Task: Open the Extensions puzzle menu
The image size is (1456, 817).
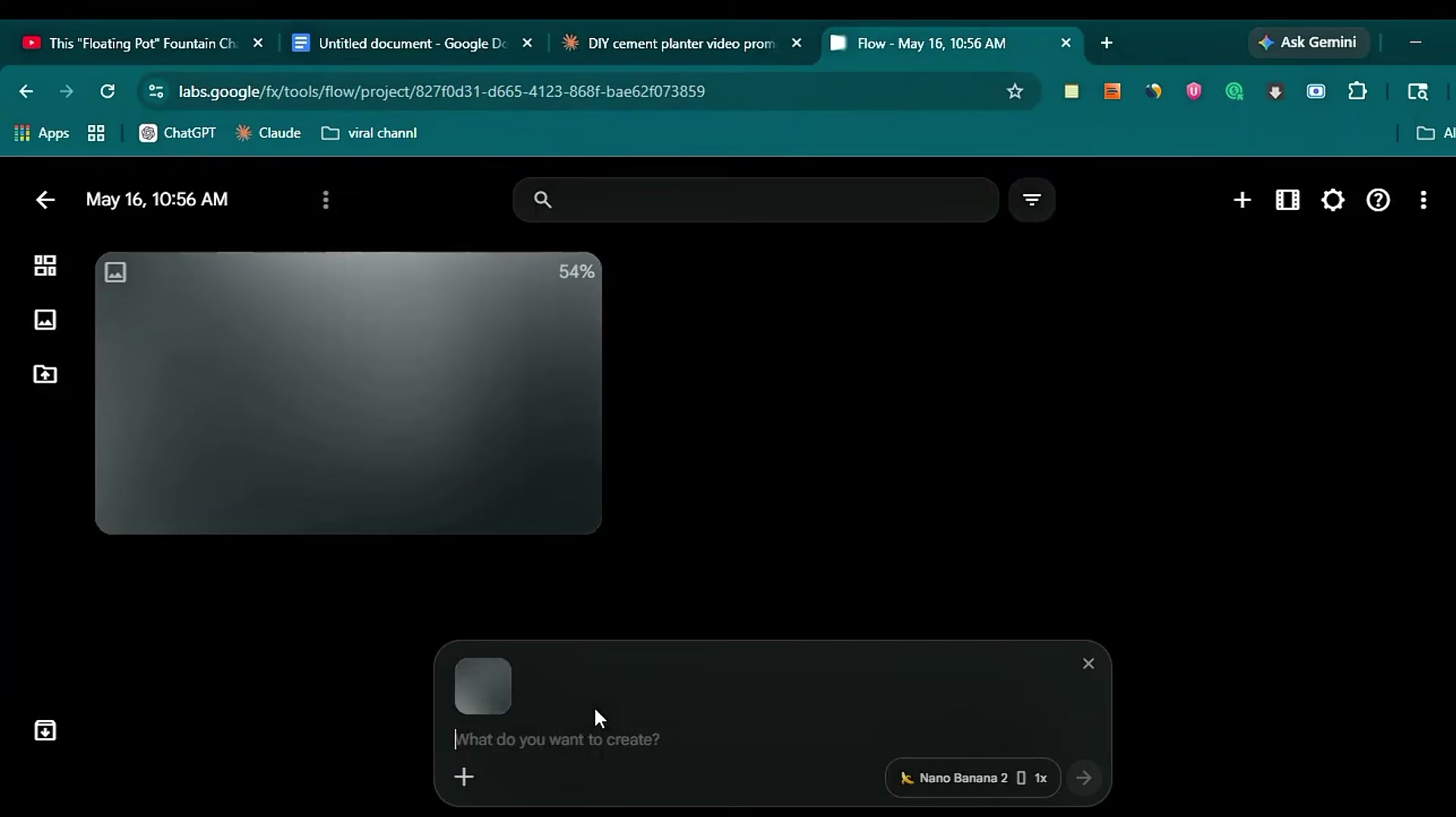Action: tap(1357, 92)
